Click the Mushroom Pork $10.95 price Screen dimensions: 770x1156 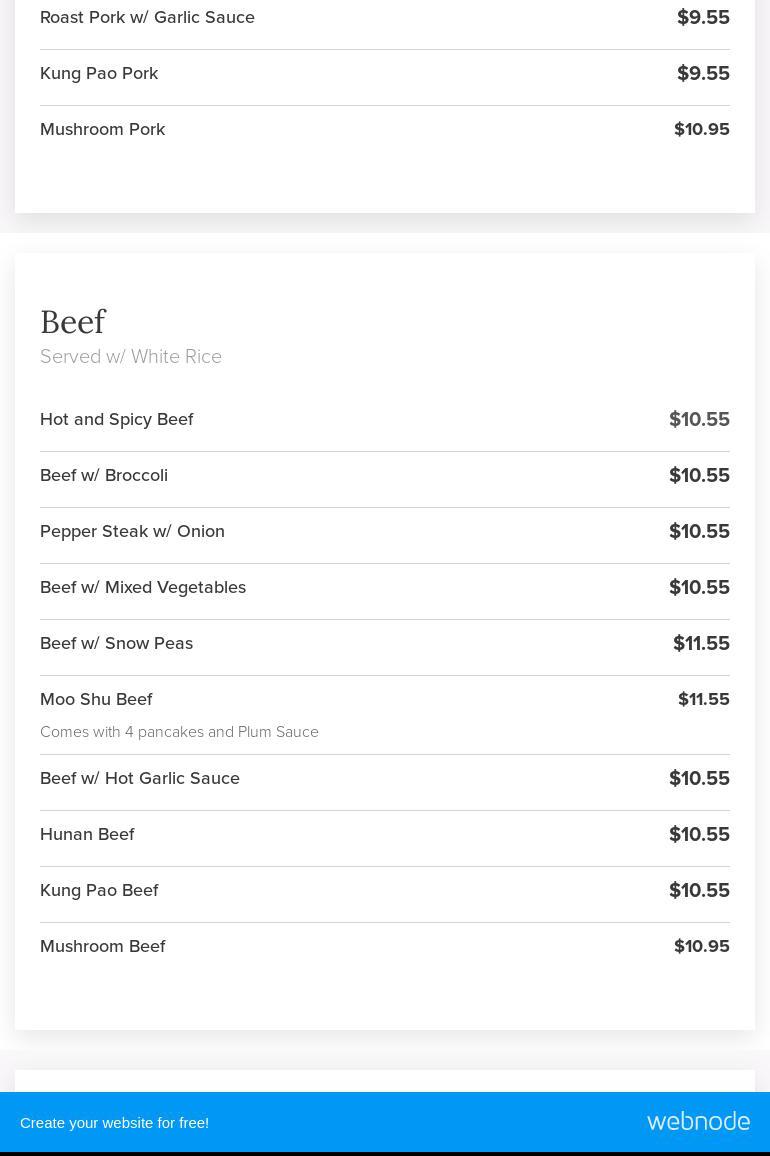[701, 129]
